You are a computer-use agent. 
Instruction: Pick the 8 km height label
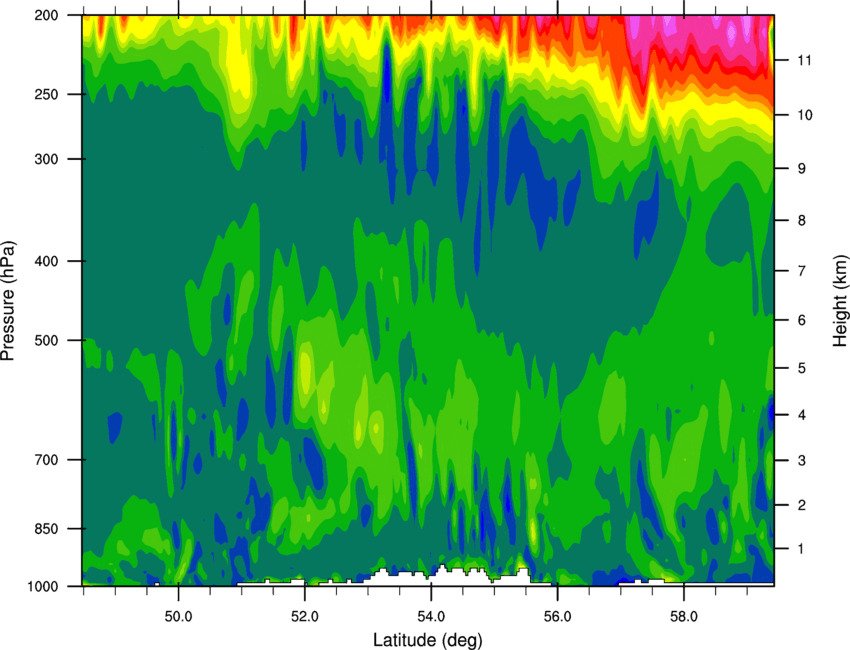pos(802,220)
